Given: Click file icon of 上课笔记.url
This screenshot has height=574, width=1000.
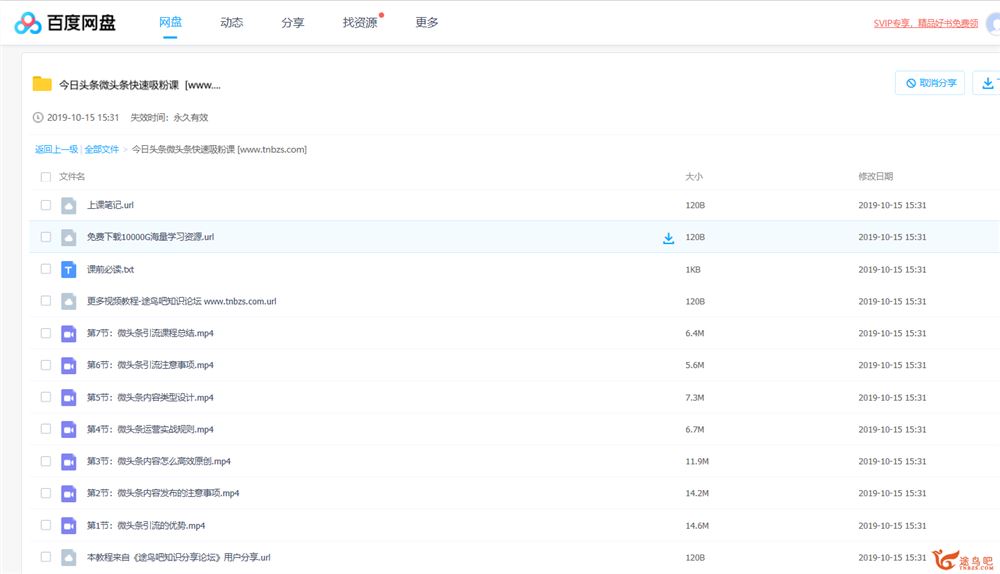Looking at the screenshot, I should [x=68, y=205].
